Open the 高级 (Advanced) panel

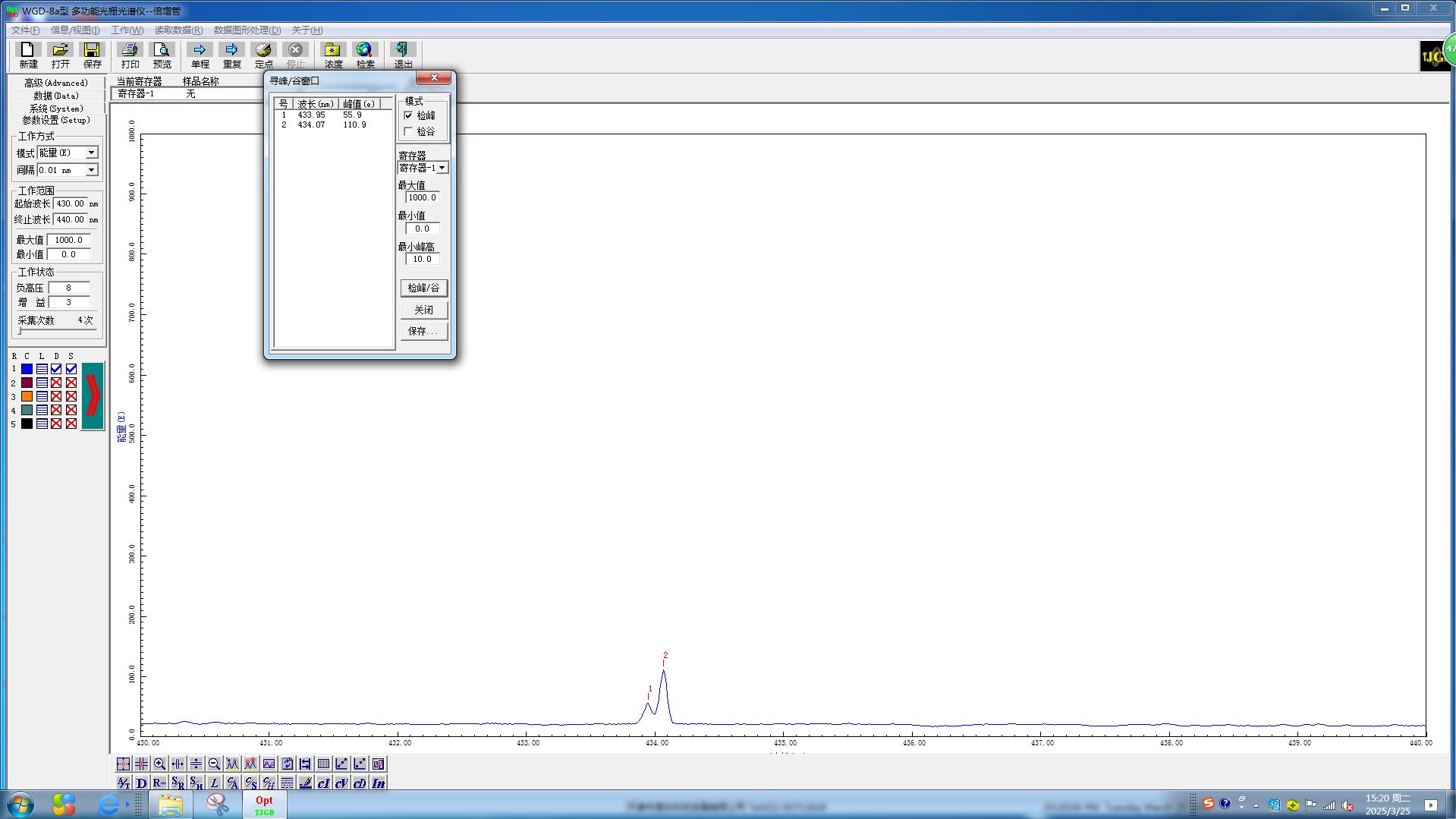(x=56, y=83)
